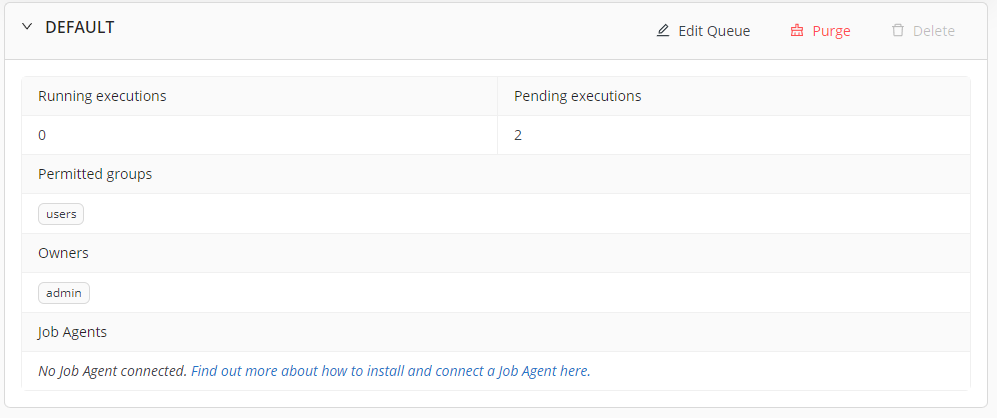Open the Find out more Job Agent link
The height and width of the screenshot is (418, 997).
tap(390, 371)
